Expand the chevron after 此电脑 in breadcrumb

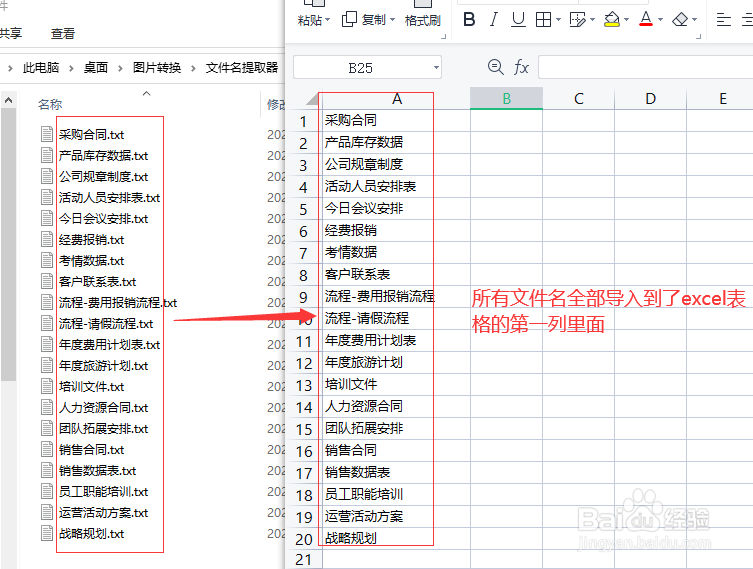pos(71,68)
